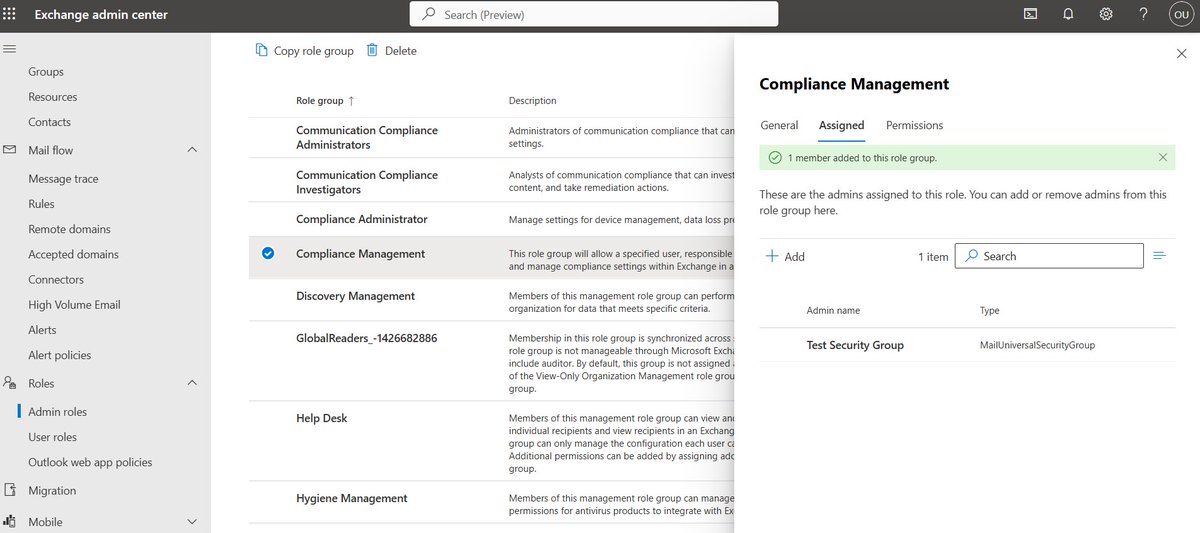Expand the Mobile section chevron
1200x533 pixels.
point(192,521)
